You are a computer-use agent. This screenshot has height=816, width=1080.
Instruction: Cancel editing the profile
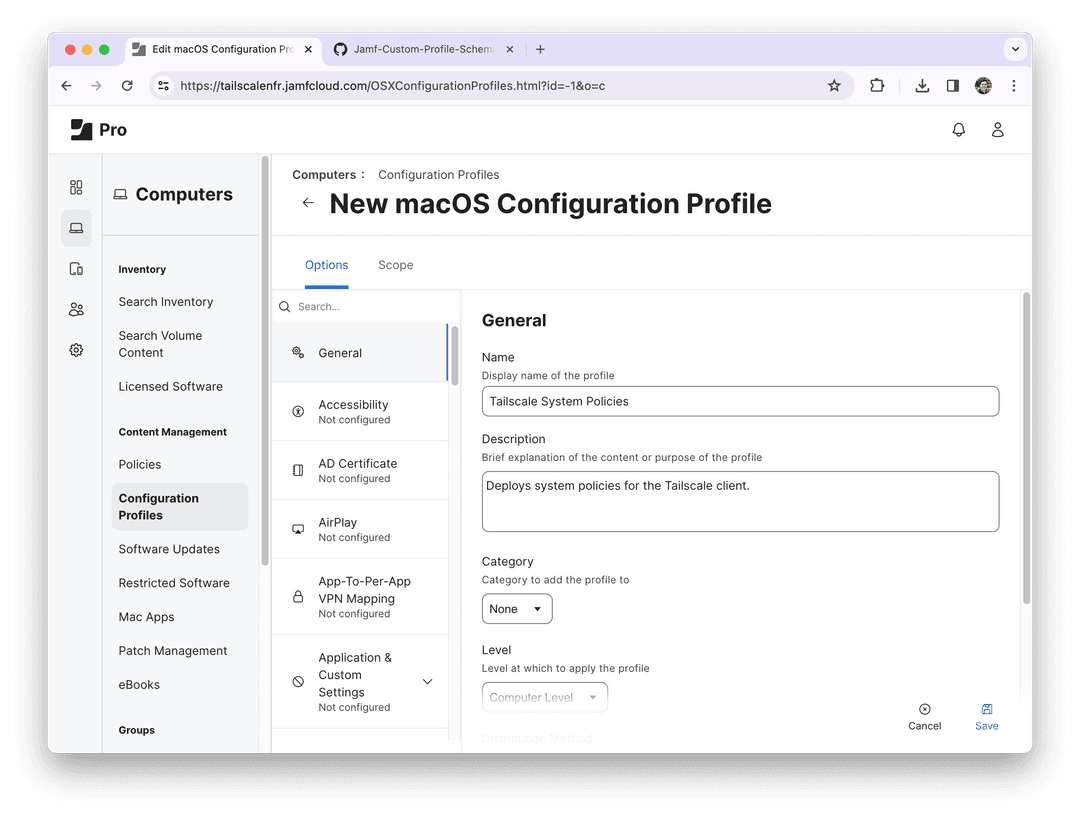[924, 716]
